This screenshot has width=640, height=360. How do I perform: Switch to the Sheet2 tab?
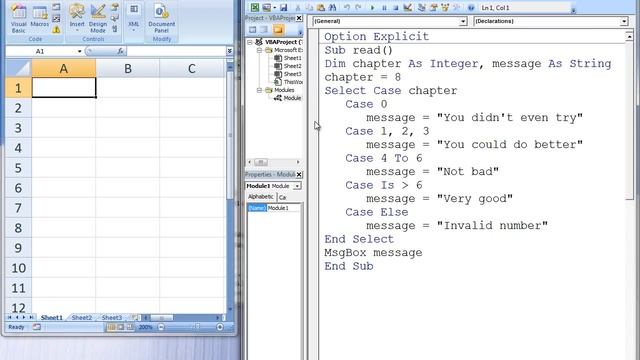click(x=82, y=317)
